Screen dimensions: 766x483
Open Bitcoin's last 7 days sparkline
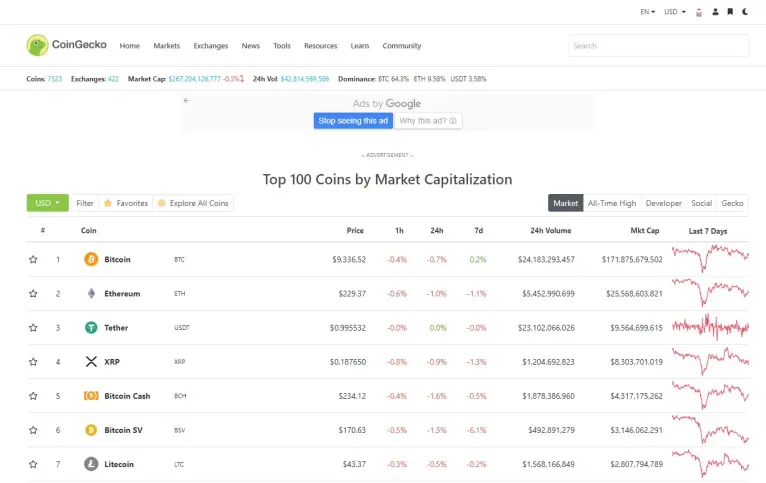(x=710, y=258)
